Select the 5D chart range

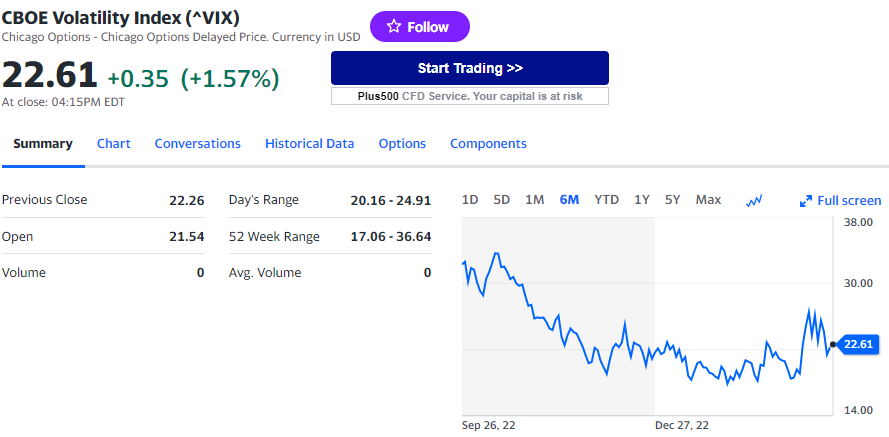tap(501, 200)
